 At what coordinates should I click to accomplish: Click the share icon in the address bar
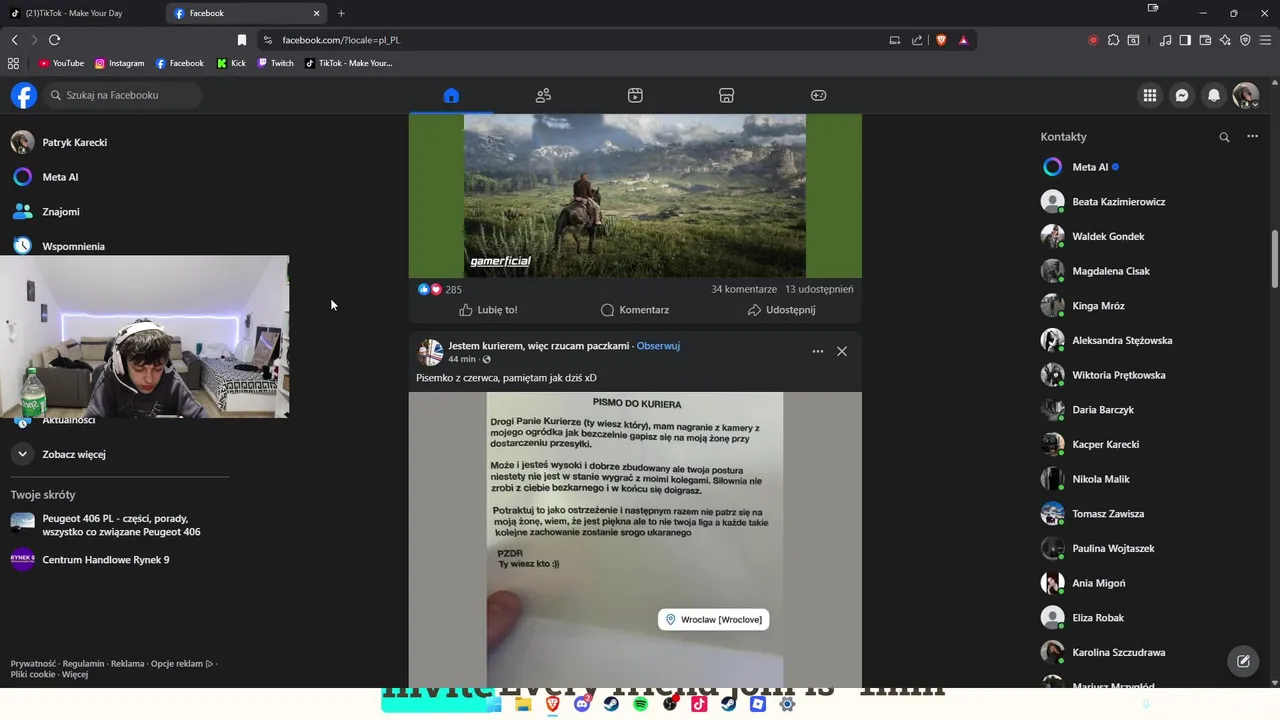click(917, 40)
